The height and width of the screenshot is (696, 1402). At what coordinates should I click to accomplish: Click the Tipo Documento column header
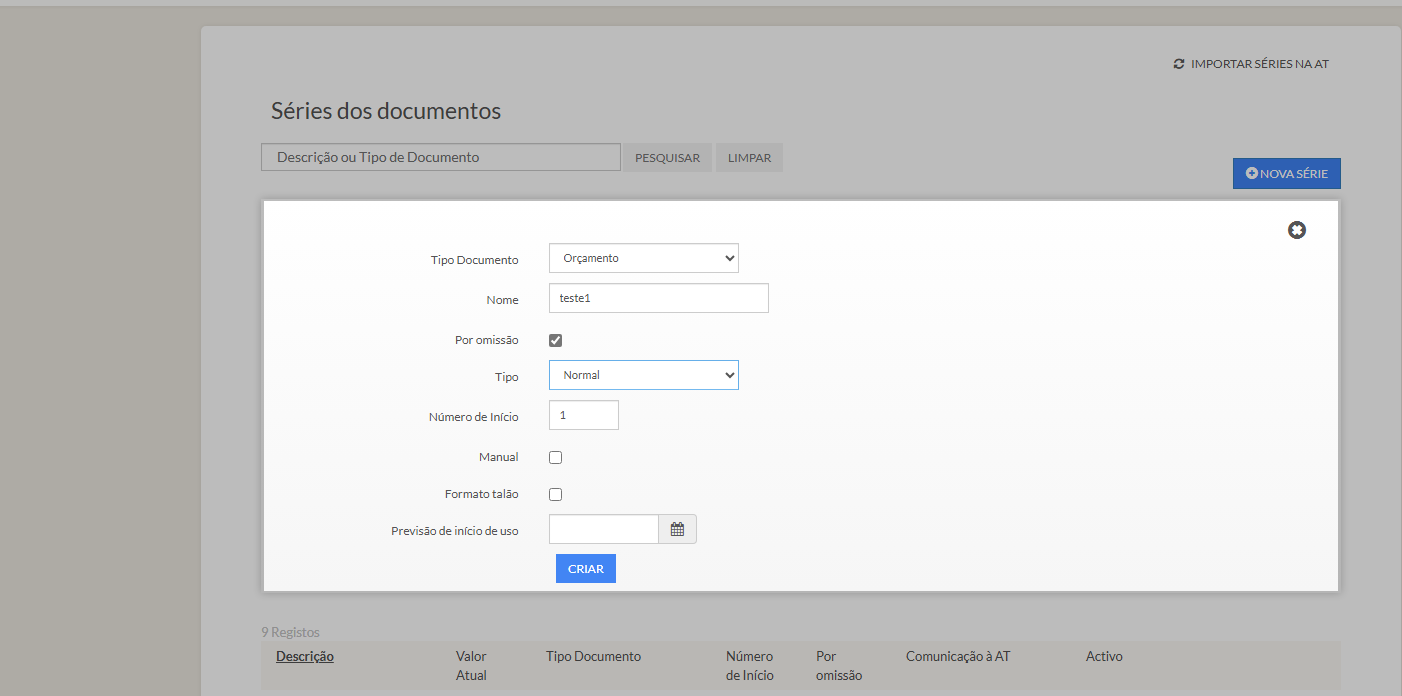[x=594, y=656]
